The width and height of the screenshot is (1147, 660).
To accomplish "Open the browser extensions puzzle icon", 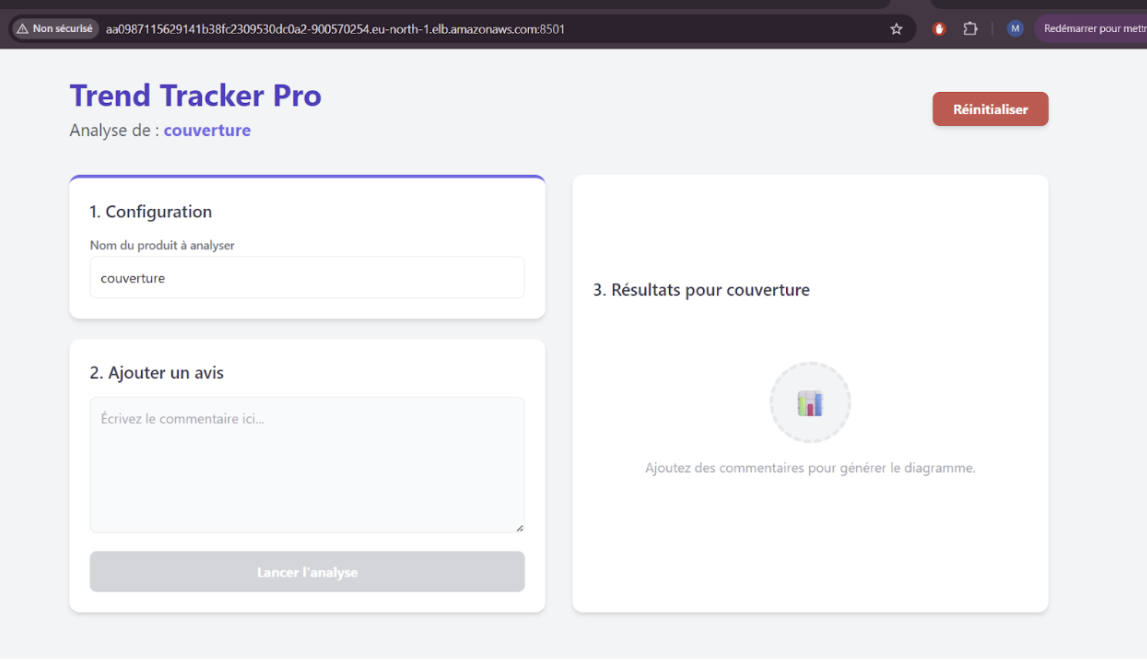I will pos(970,29).
